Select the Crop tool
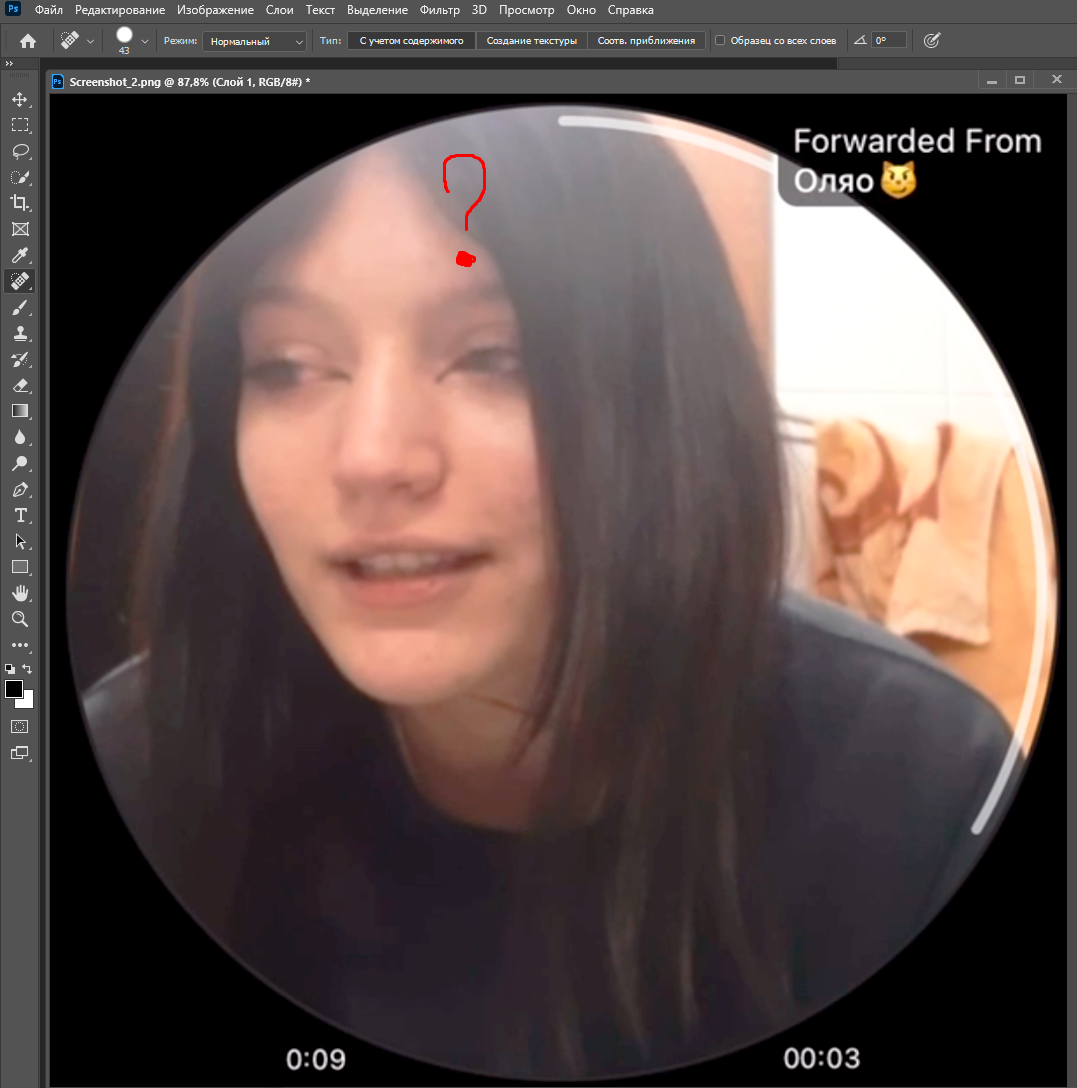The image size is (1077, 1088). coord(19,203)
